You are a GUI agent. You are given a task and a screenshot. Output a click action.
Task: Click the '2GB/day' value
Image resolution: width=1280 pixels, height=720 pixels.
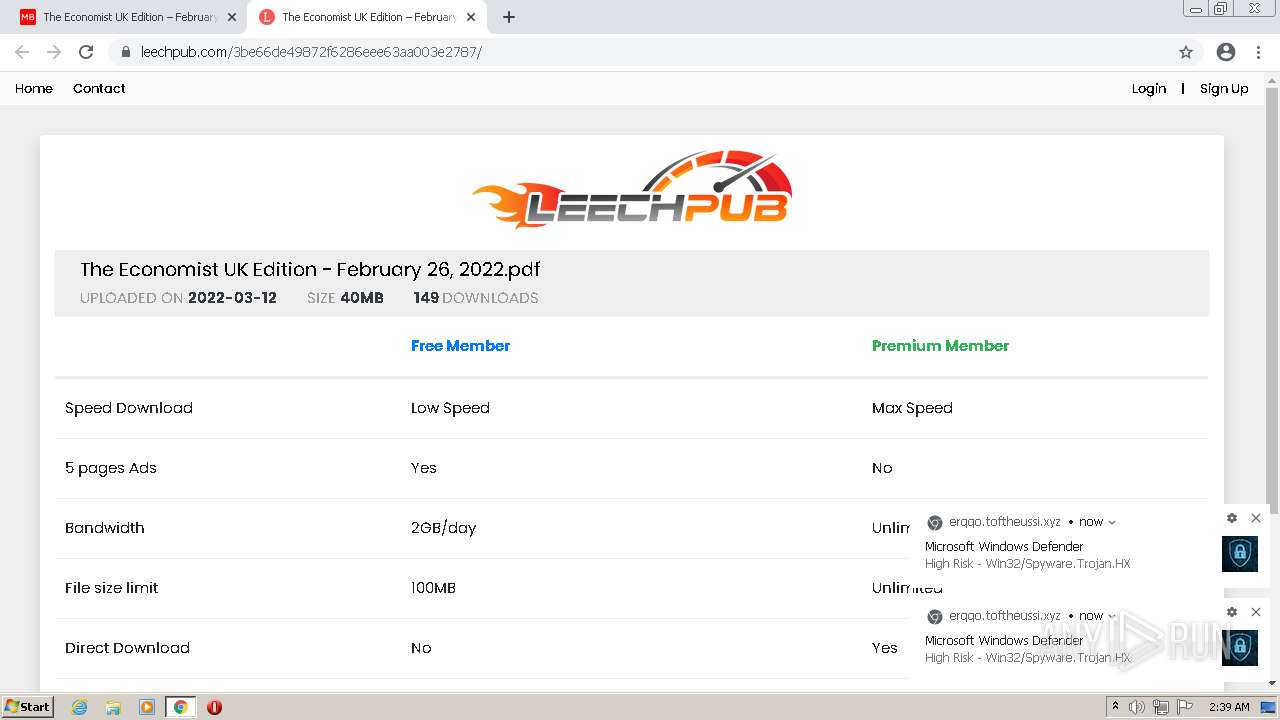click(x=443, y=528)
